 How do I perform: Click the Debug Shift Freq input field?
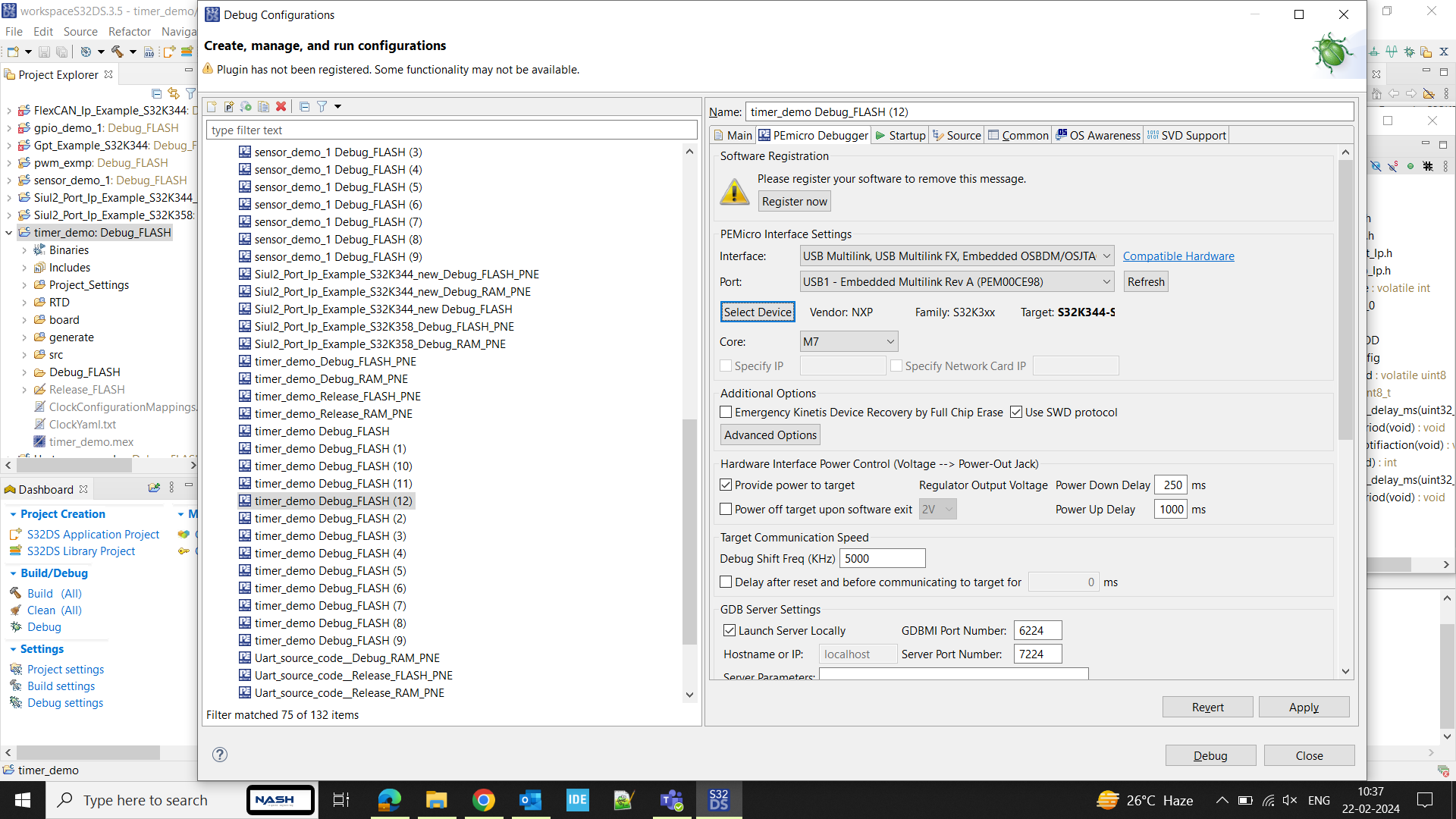pos(882,559)
